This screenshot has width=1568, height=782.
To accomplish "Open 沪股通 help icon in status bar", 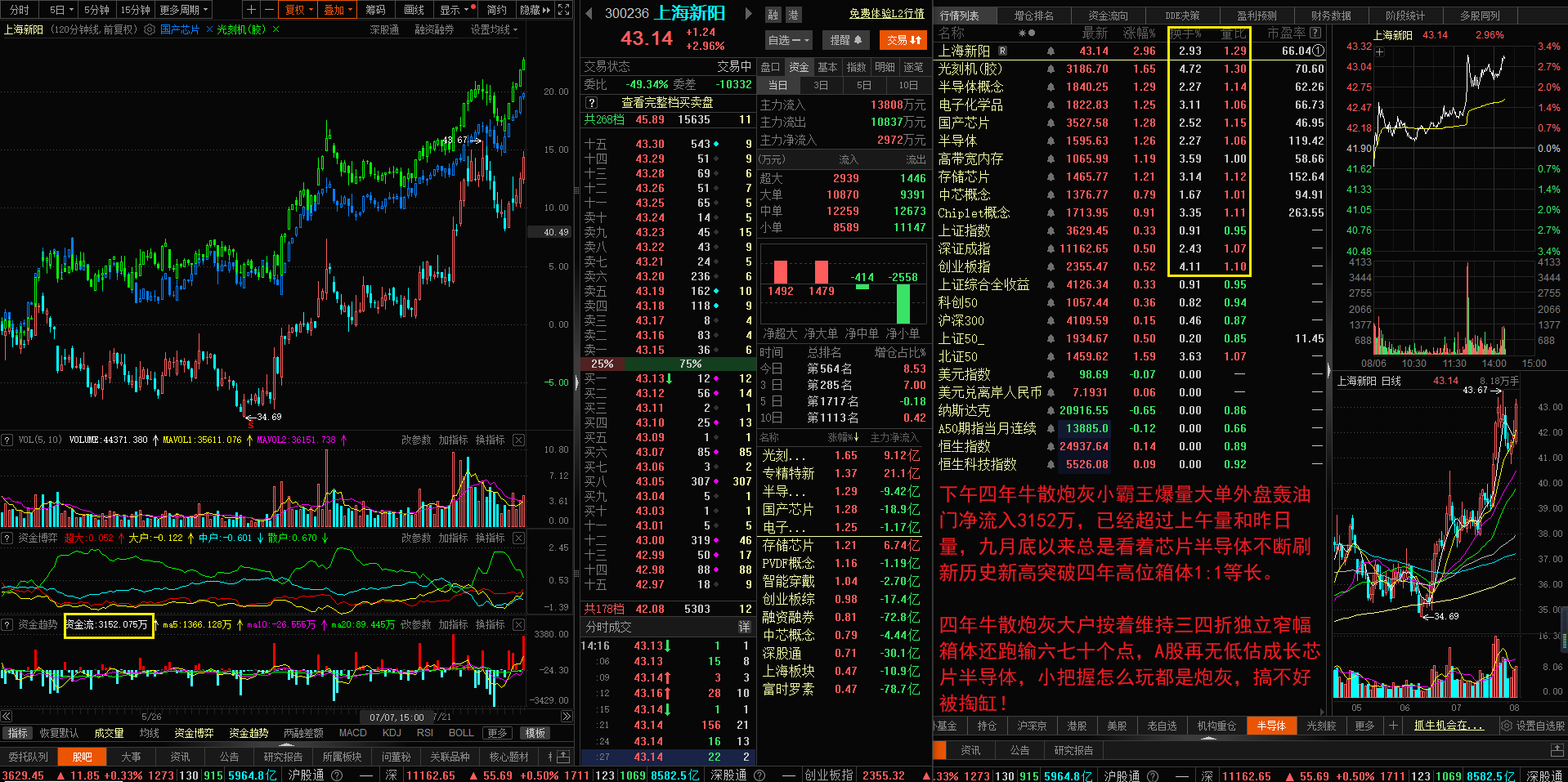I will (x=337, y=775).
